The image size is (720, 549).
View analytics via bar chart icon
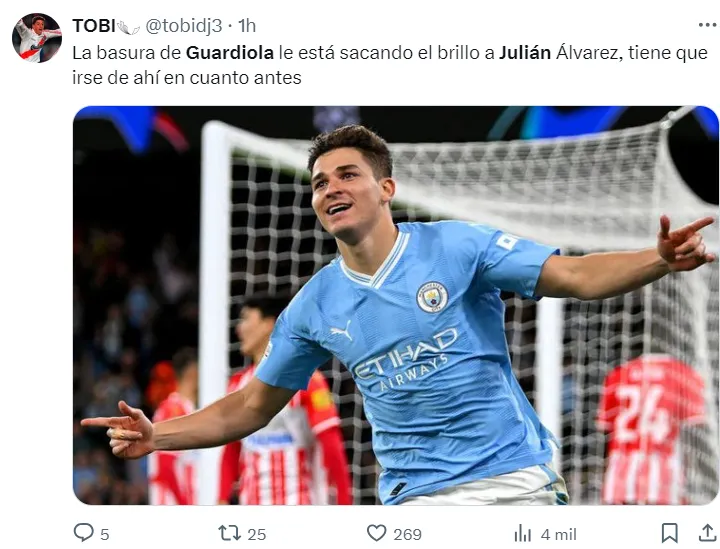click(x=523, y=534)
